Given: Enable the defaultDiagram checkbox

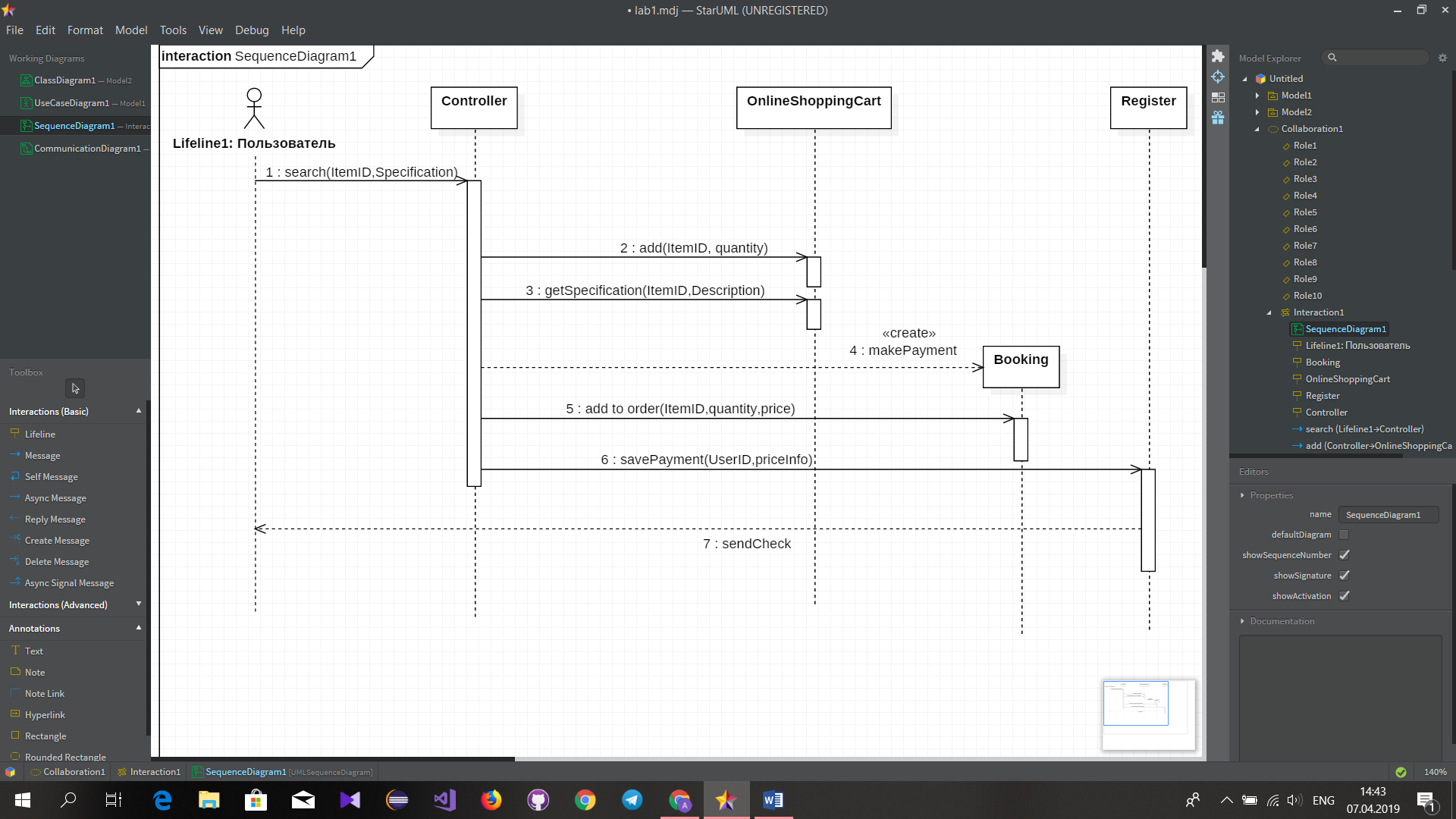Looking at the screenshot, I should coord(1344,535).
